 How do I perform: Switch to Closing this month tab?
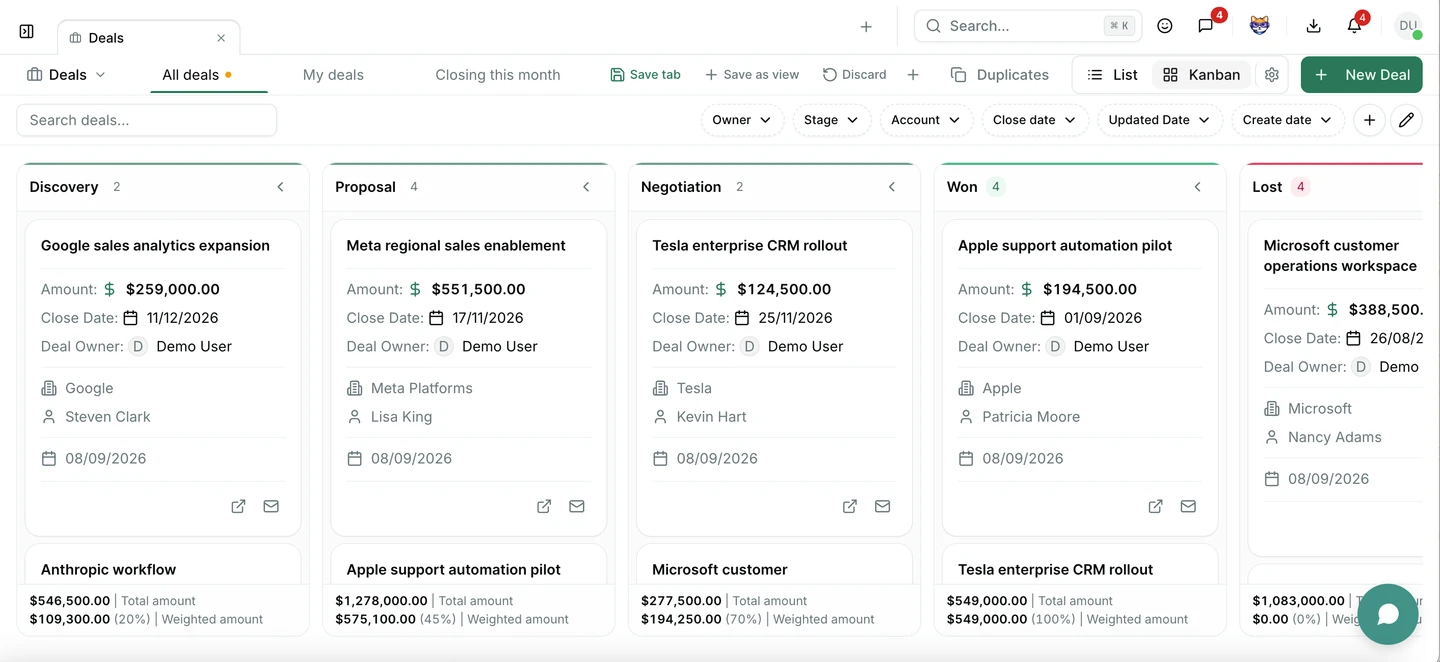point(498,75)
